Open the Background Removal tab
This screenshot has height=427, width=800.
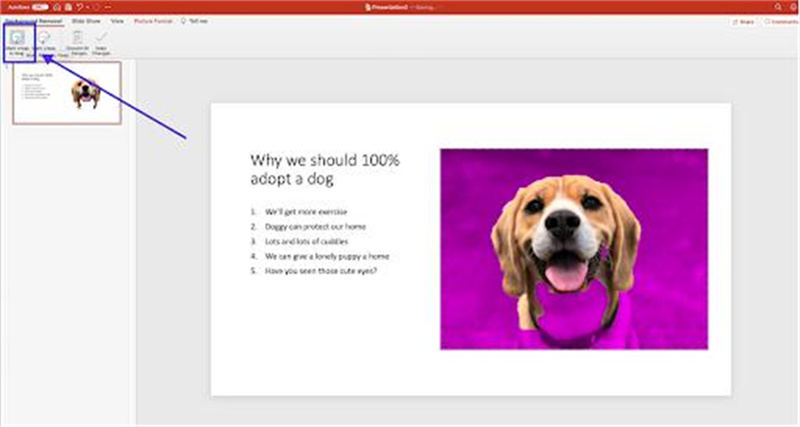[x=34, y=21]
